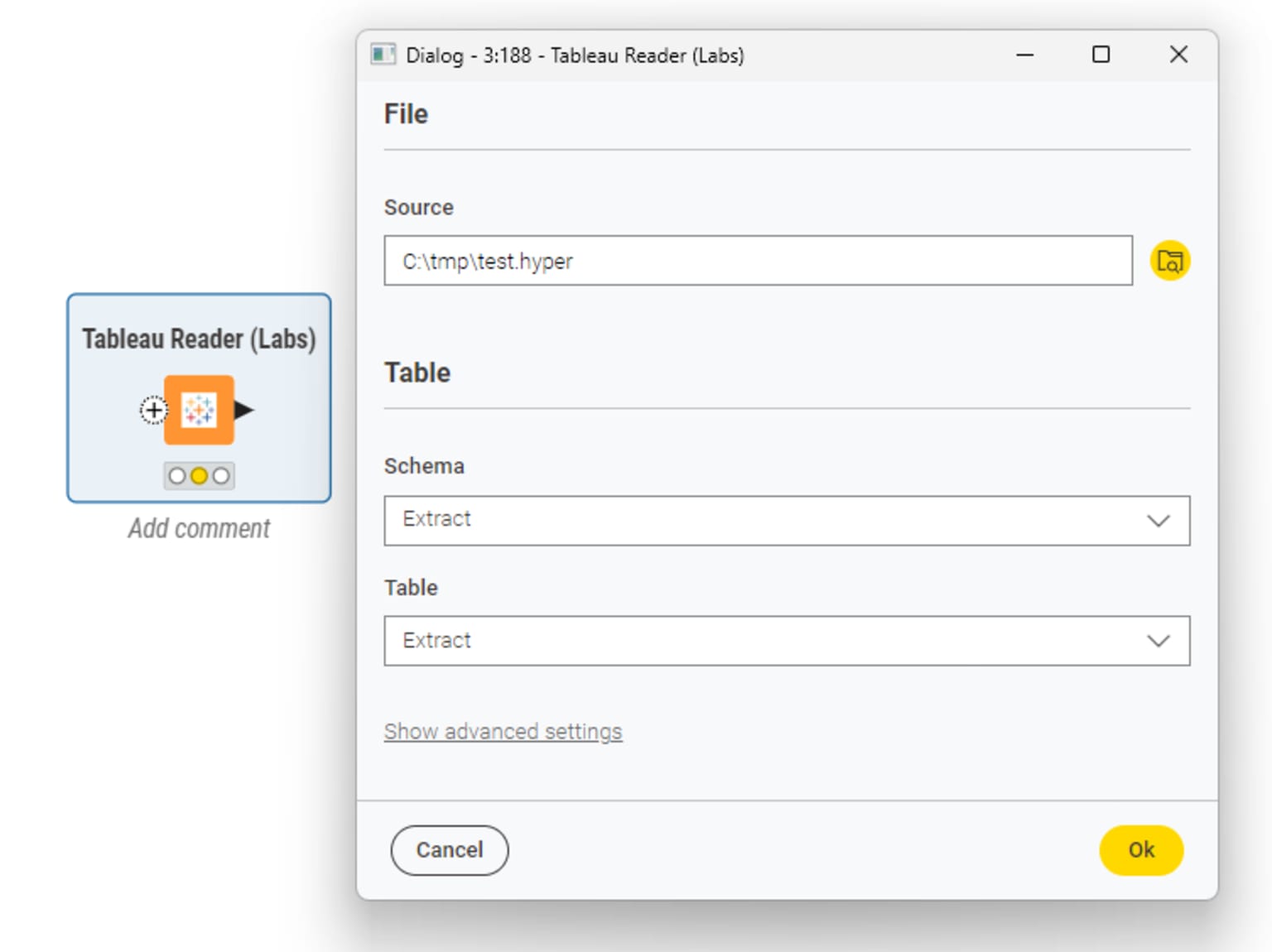Click Add comment under the node
Image resolution: width=1272 pixels, height=952 pixels.
coord(199,528)
